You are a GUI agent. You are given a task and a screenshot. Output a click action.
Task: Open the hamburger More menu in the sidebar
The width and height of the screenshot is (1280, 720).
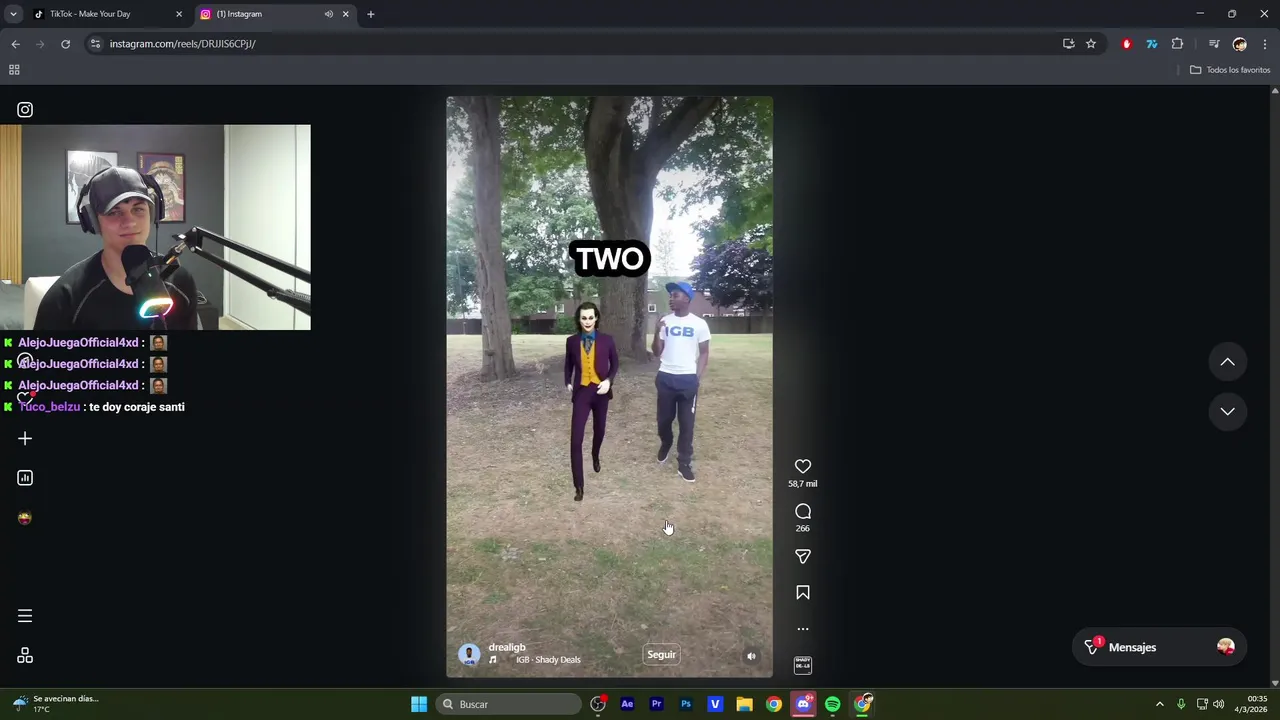[x=25, y=616]
